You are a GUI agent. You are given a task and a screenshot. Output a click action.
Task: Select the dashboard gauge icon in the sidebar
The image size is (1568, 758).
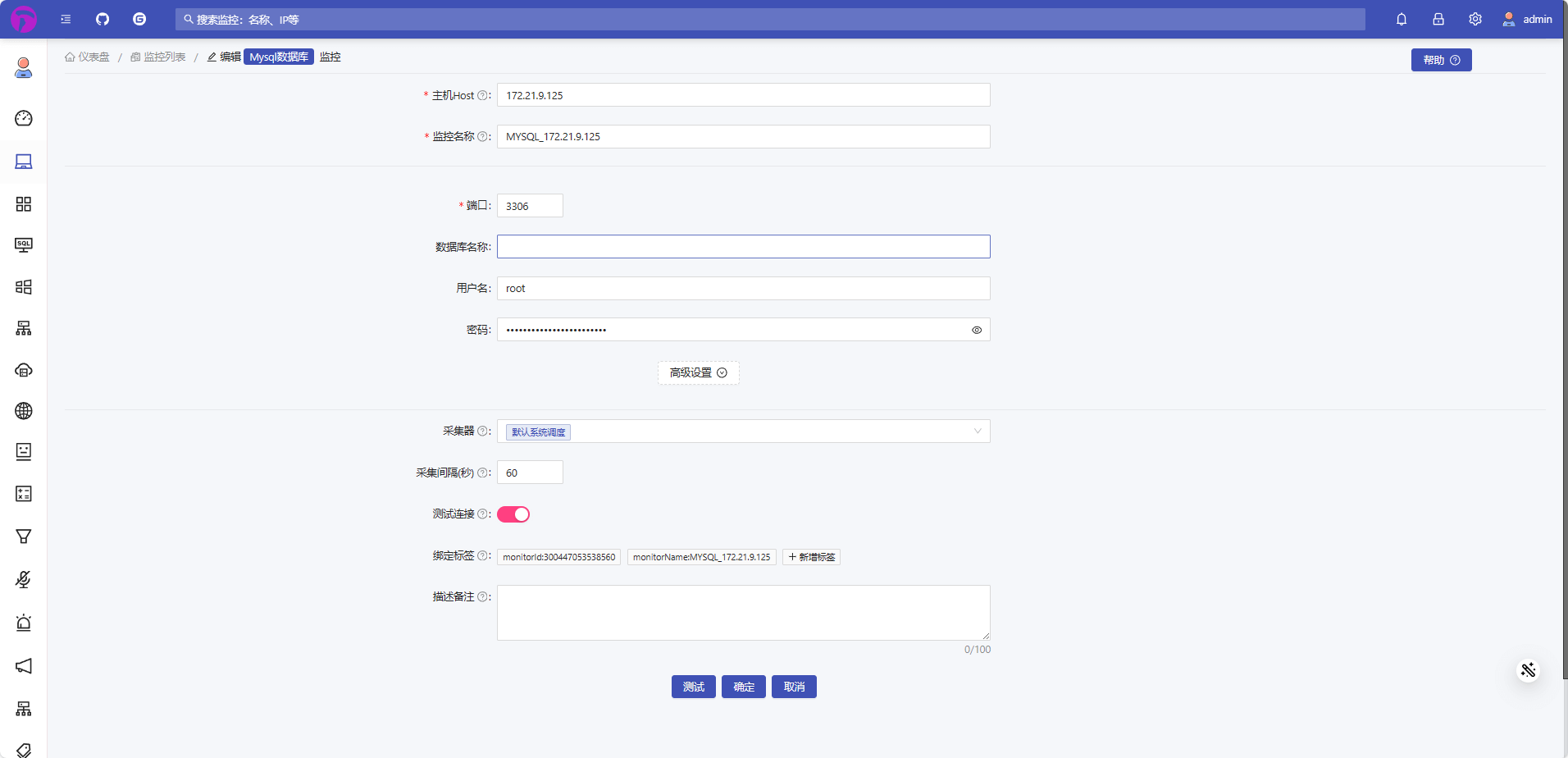[24, 118]
